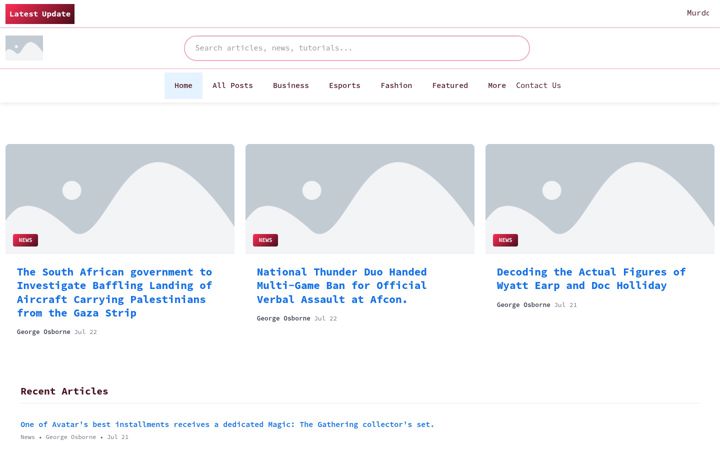Screen dimensions: 720x450
Task: Click George Osborne under Wyatt Earp article
Action: click(523, 304)
